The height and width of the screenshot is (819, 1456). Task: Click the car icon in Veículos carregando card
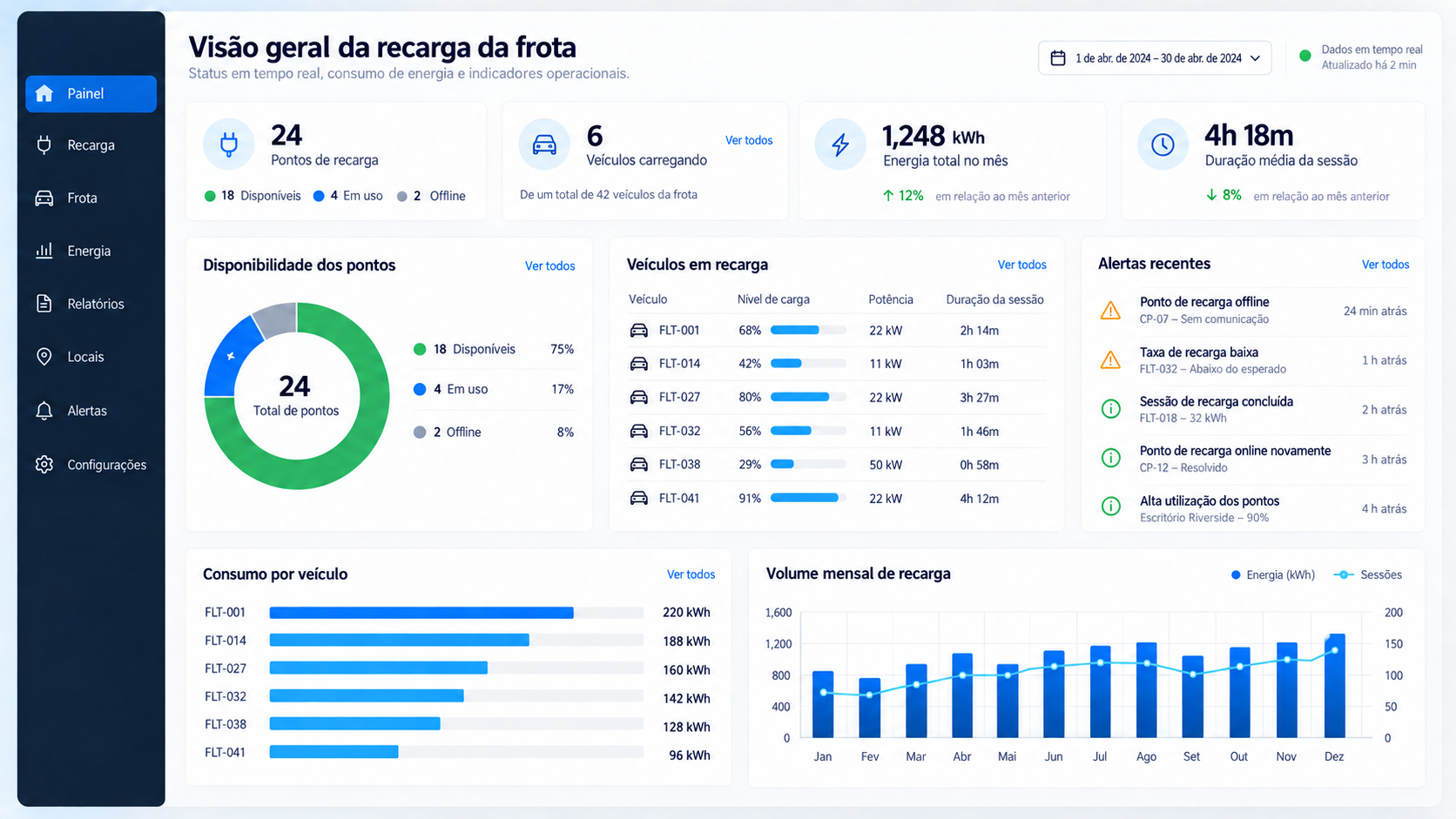(544, 144)
